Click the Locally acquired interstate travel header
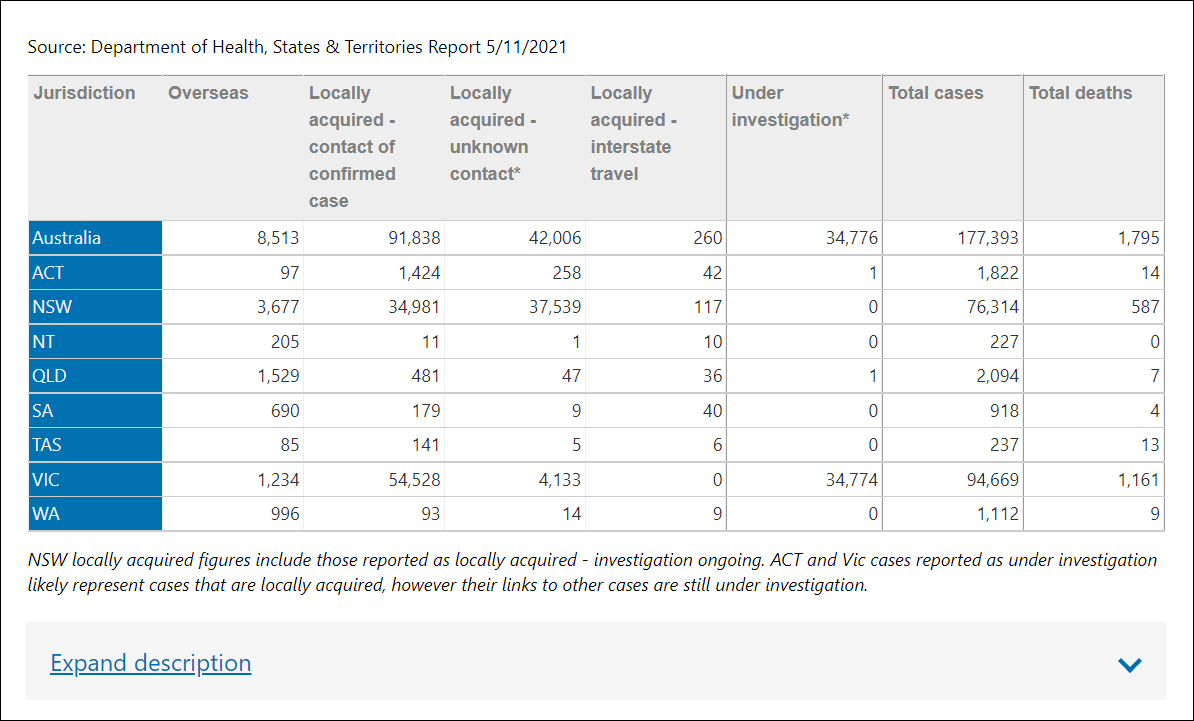1194x721 pixels. (634, 133)
